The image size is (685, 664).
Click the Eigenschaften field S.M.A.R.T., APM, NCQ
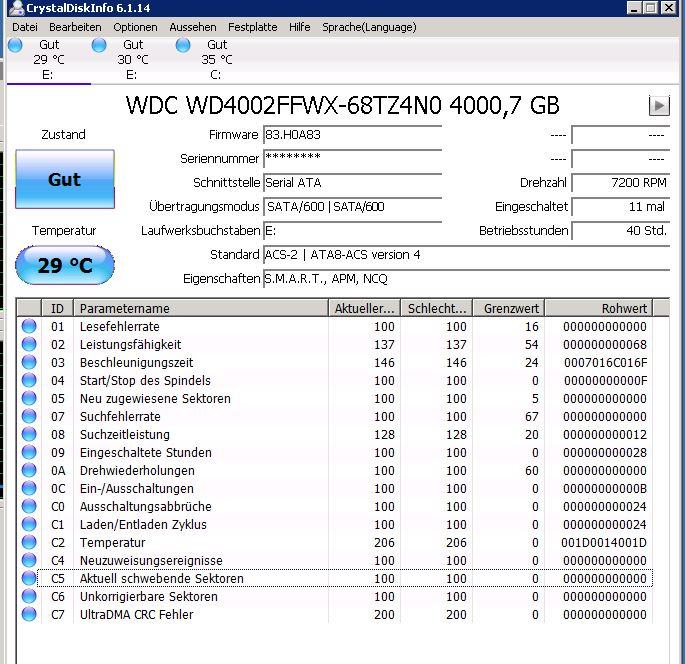(x=466, y=279)
